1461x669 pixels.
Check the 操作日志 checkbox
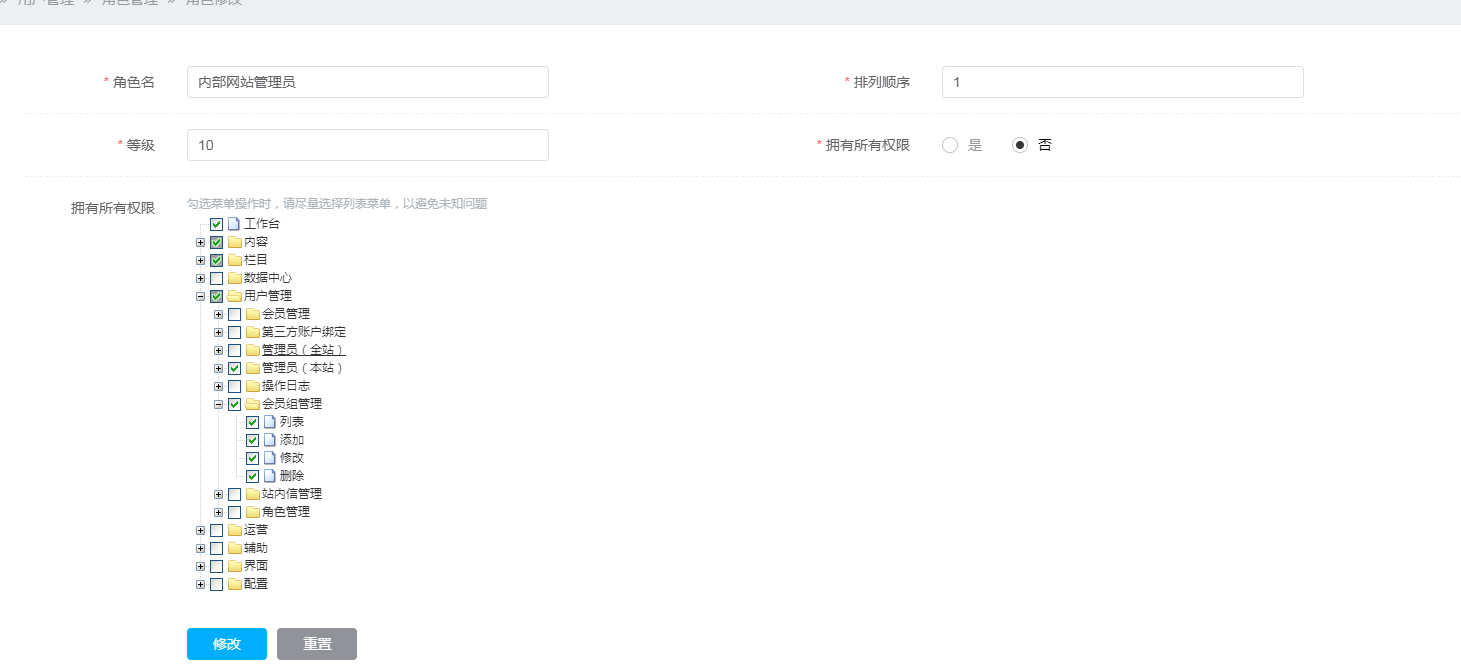[234, 386]
